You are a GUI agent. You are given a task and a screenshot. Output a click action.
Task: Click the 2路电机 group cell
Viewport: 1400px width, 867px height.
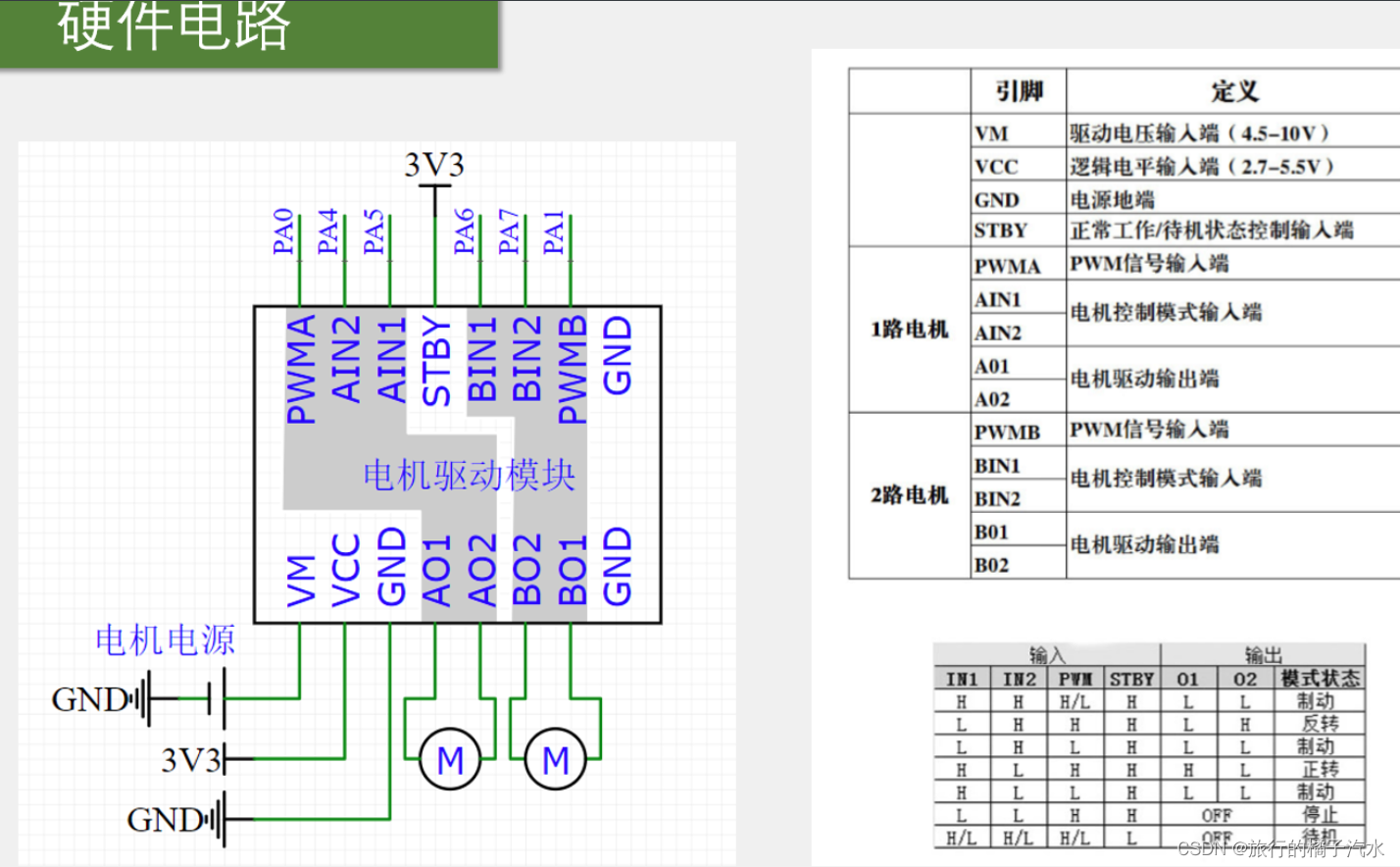point(909,494)
